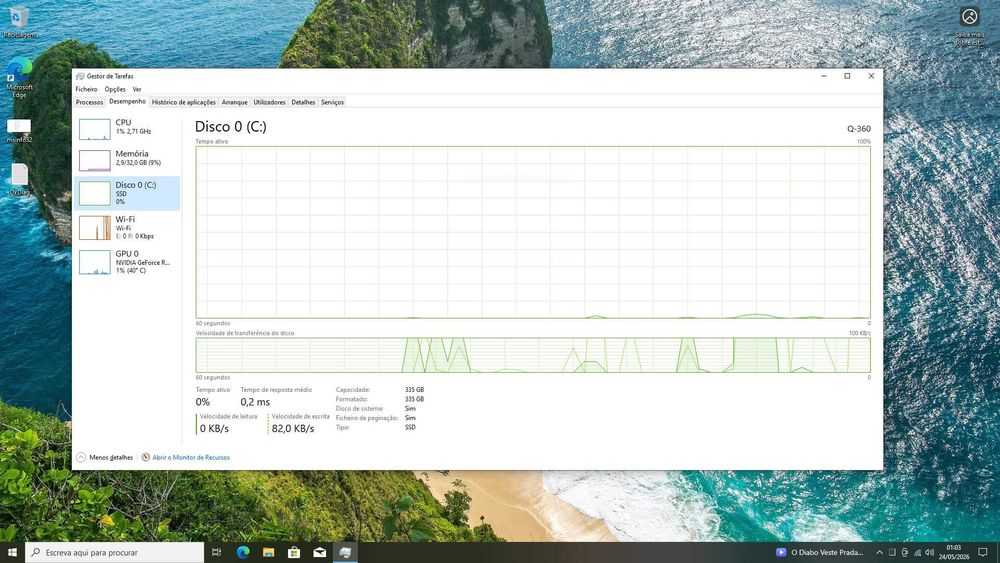Image resolution: width=1000 pixels, height=563 pixels.
Task: Switch to the Serviços tab
Action: (332, 102)
